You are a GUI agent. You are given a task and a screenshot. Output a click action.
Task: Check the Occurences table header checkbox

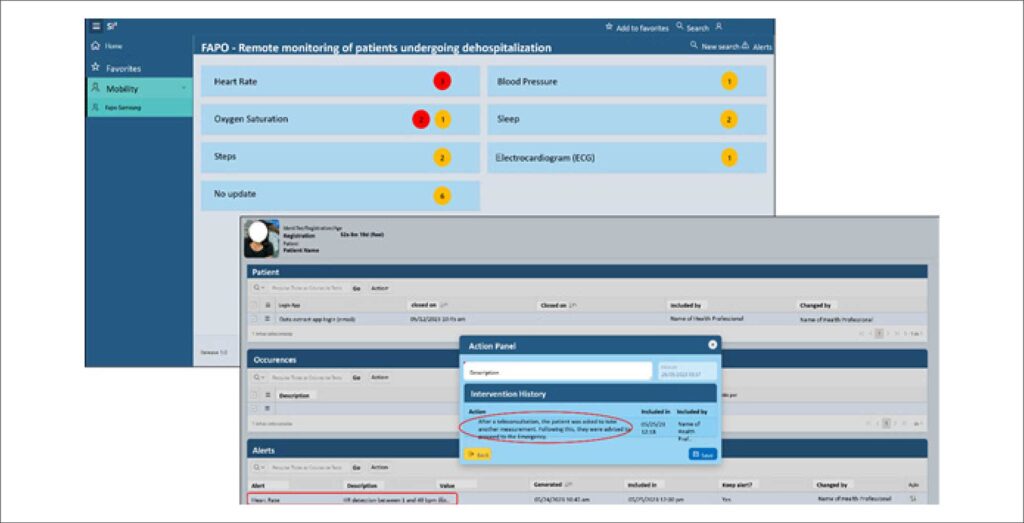(x=254, y=395)
